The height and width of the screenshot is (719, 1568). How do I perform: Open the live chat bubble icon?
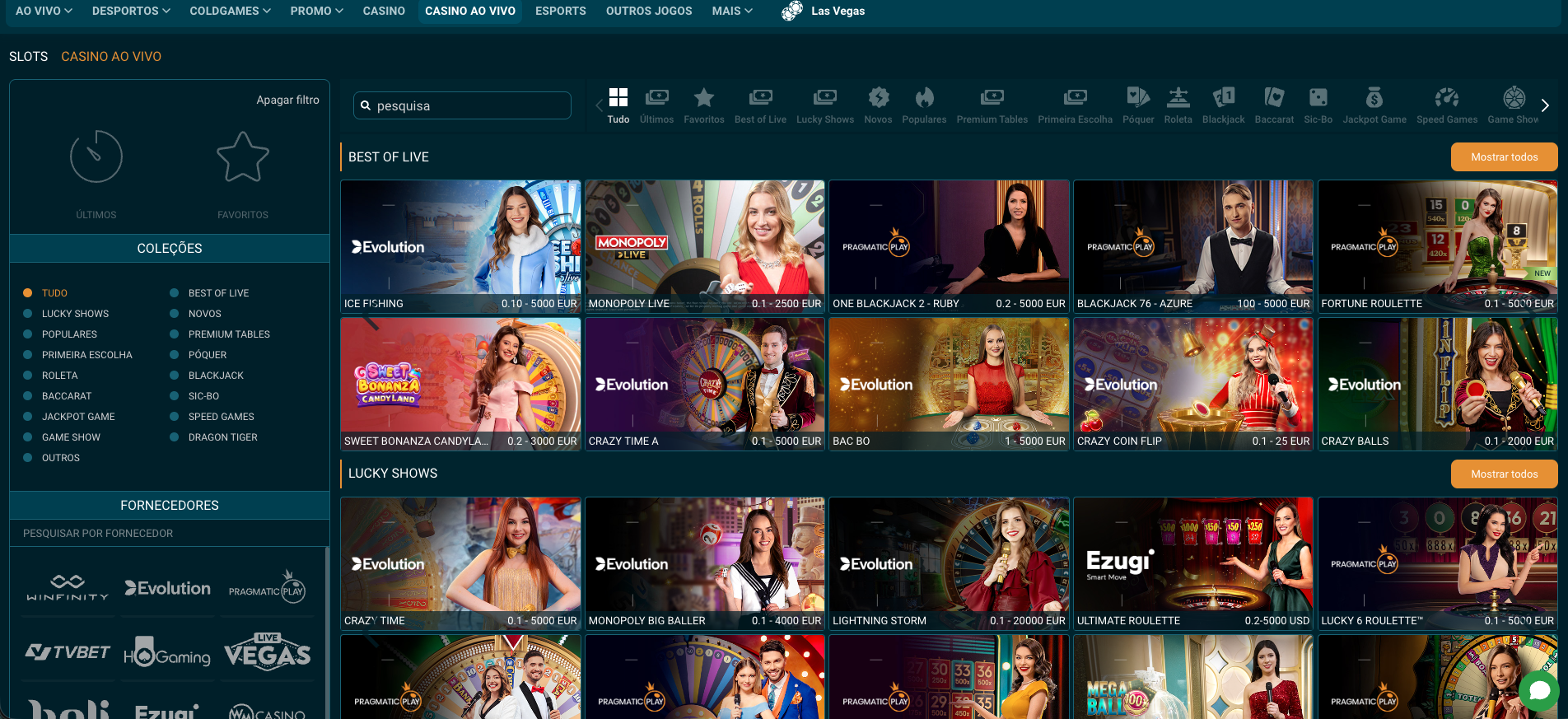pos(1539,690)
